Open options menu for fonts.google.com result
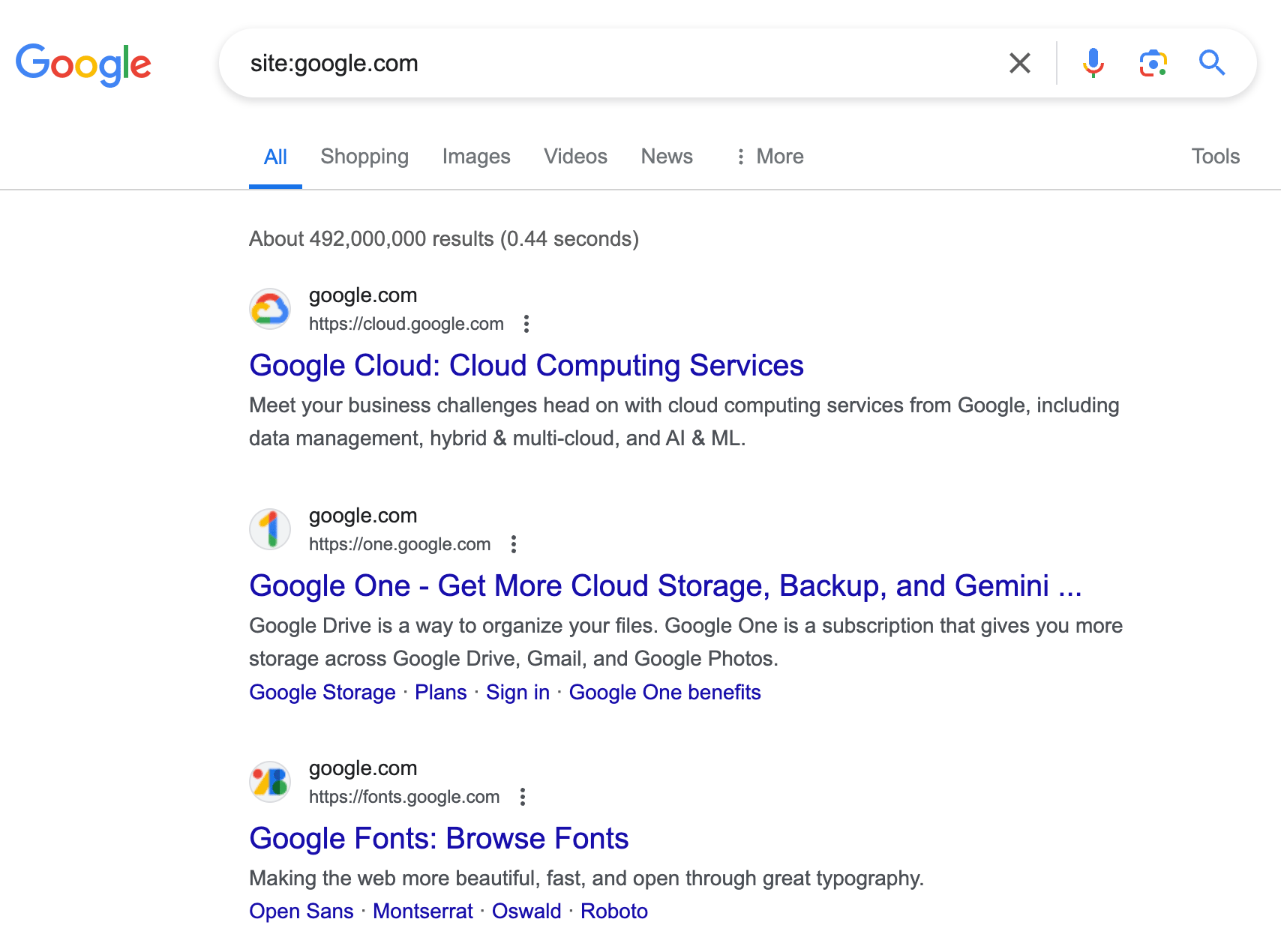The image size is (1281, 952). (523, 797)
